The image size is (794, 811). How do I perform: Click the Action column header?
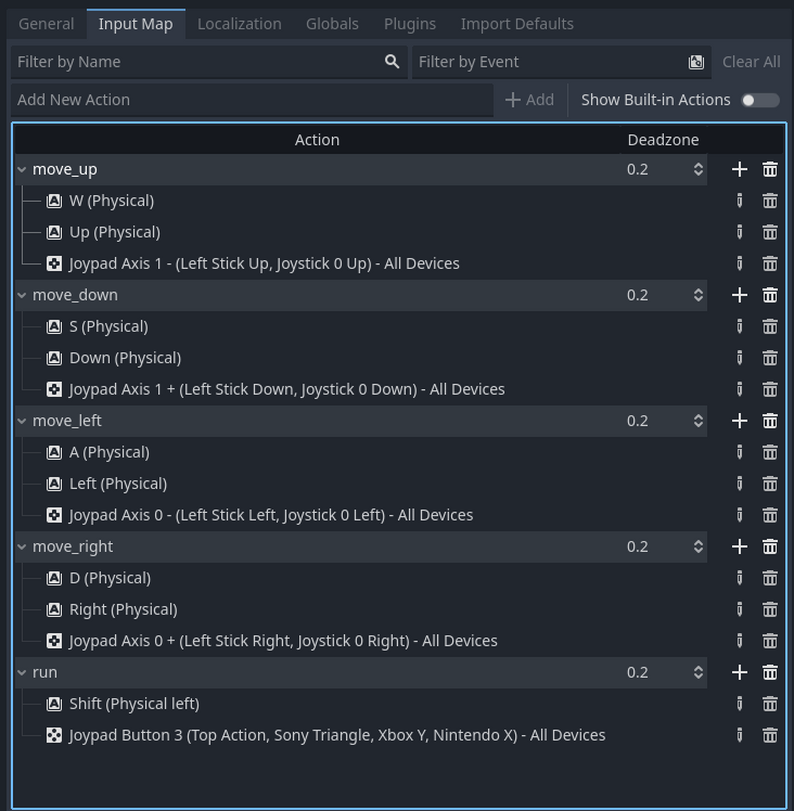(317, 140)
